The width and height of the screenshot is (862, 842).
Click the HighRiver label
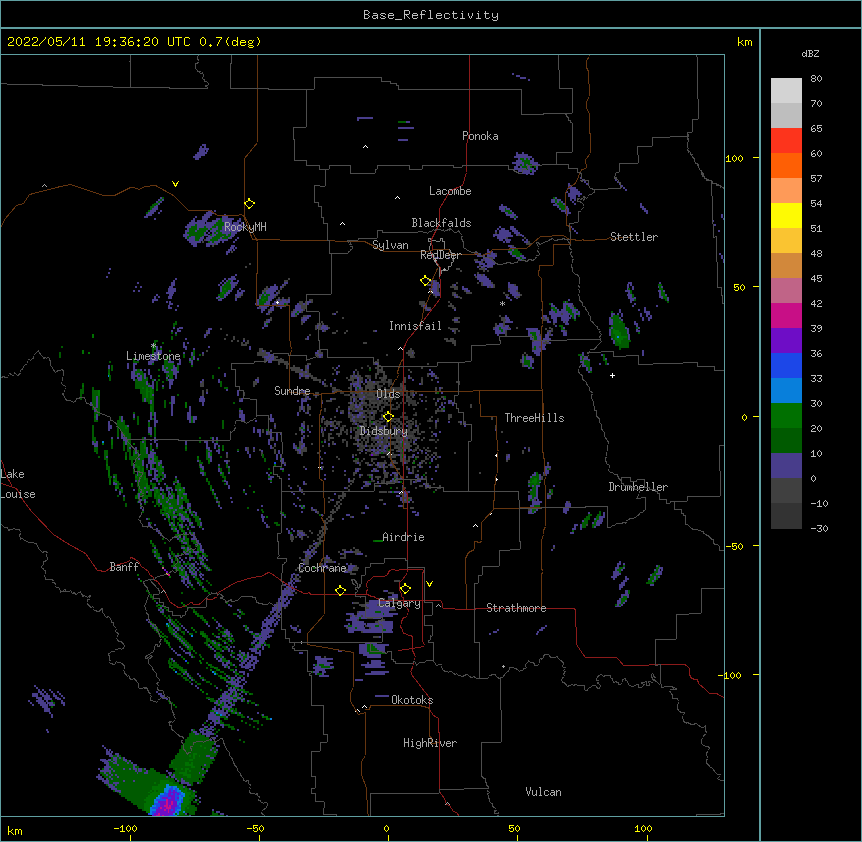430,743
